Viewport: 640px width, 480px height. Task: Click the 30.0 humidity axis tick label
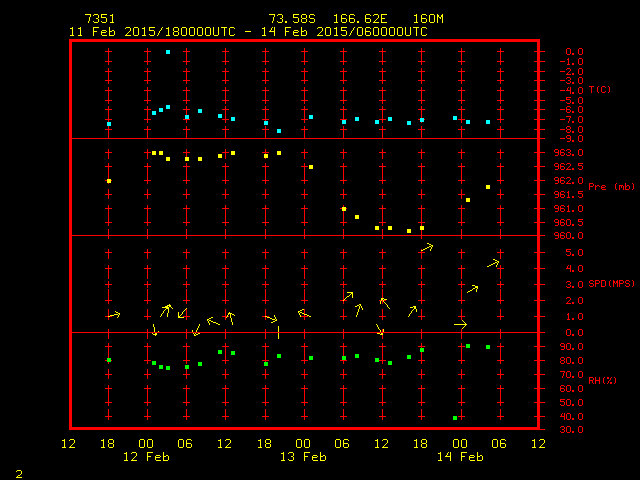574,430
